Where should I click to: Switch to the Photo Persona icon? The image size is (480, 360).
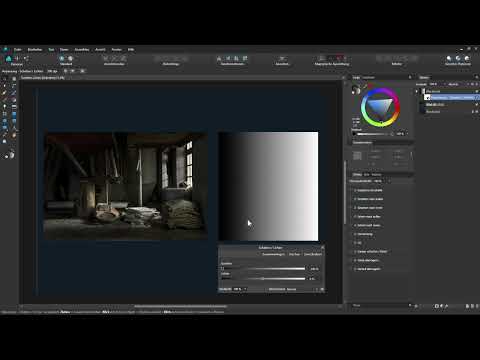click(x=9, y=58)
